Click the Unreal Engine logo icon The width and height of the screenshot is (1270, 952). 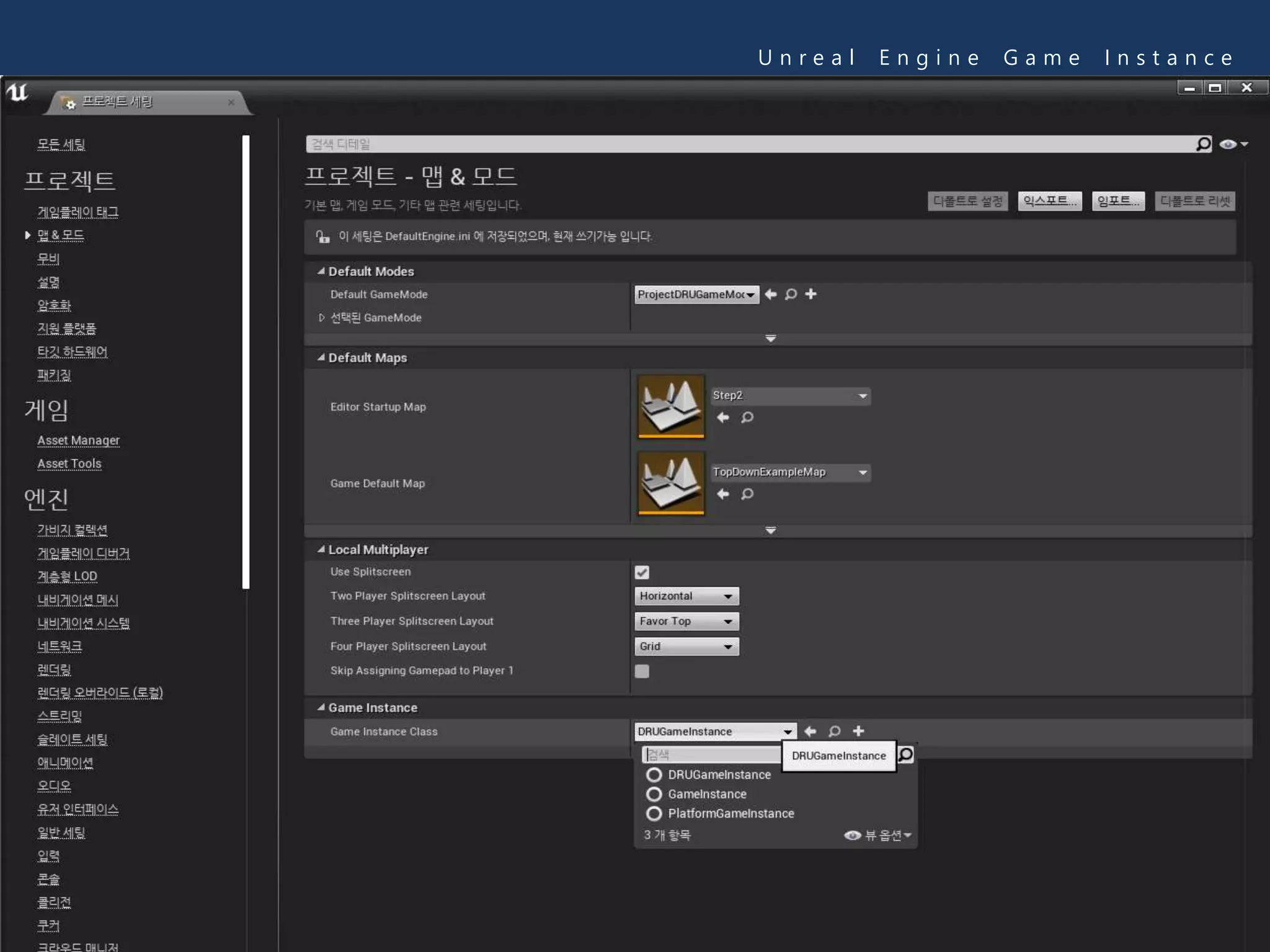[18, 92]
